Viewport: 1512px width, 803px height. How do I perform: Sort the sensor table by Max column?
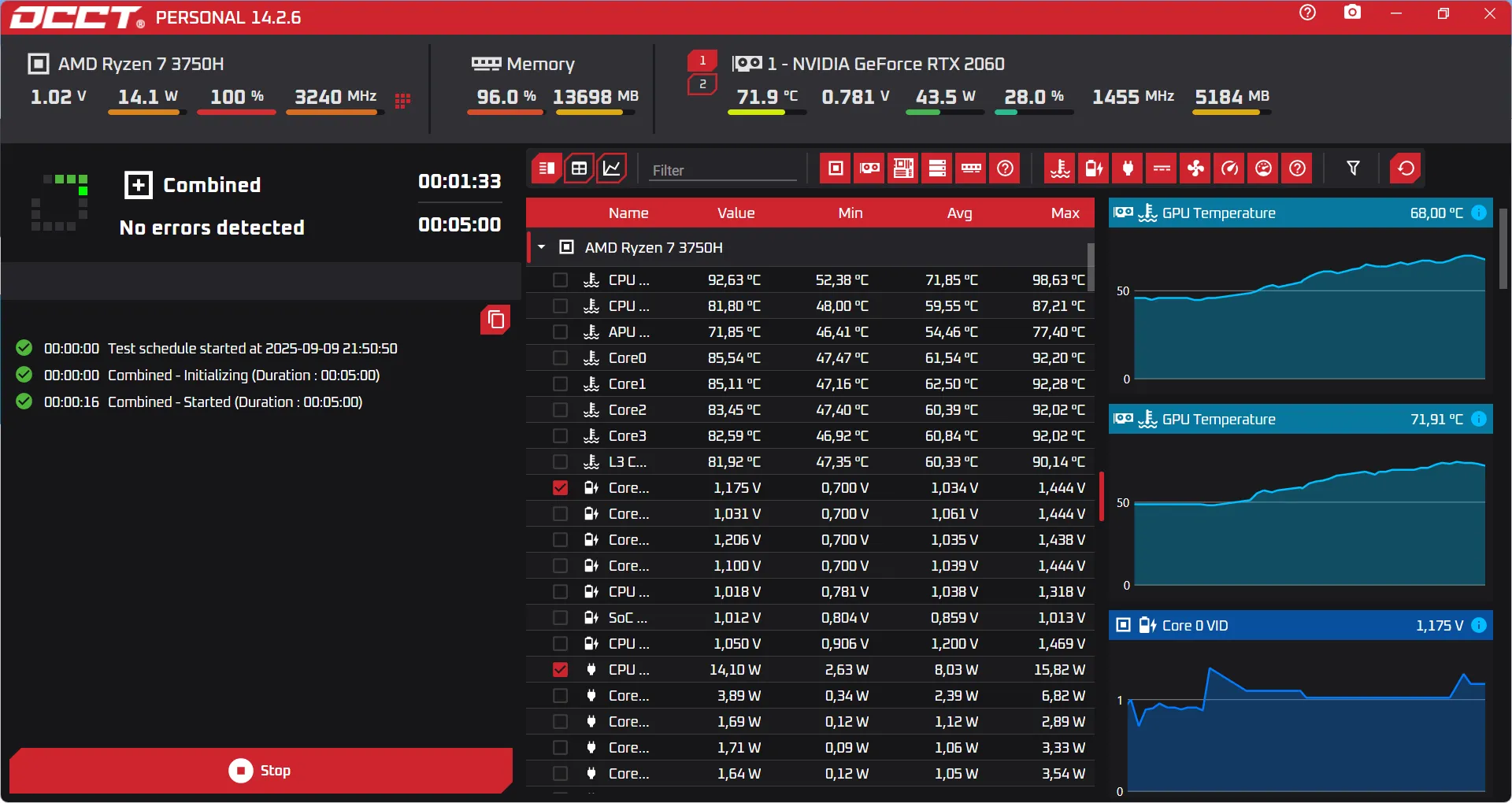tap(1065, 213)
